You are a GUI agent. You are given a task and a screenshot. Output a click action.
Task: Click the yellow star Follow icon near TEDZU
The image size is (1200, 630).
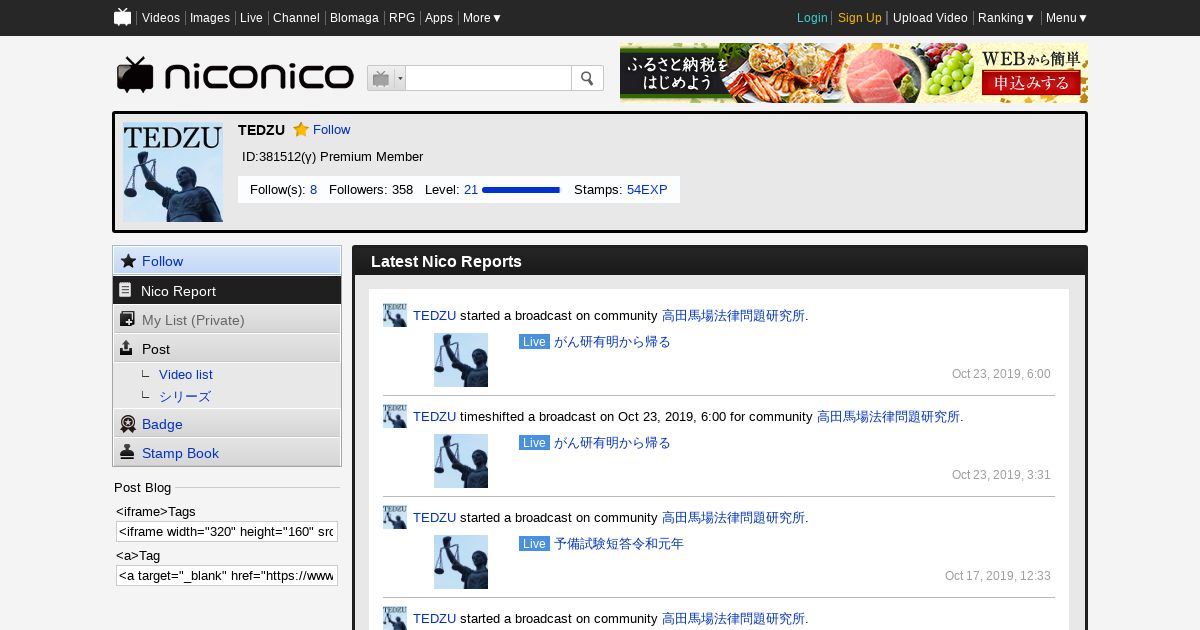[x=301, y=130]
